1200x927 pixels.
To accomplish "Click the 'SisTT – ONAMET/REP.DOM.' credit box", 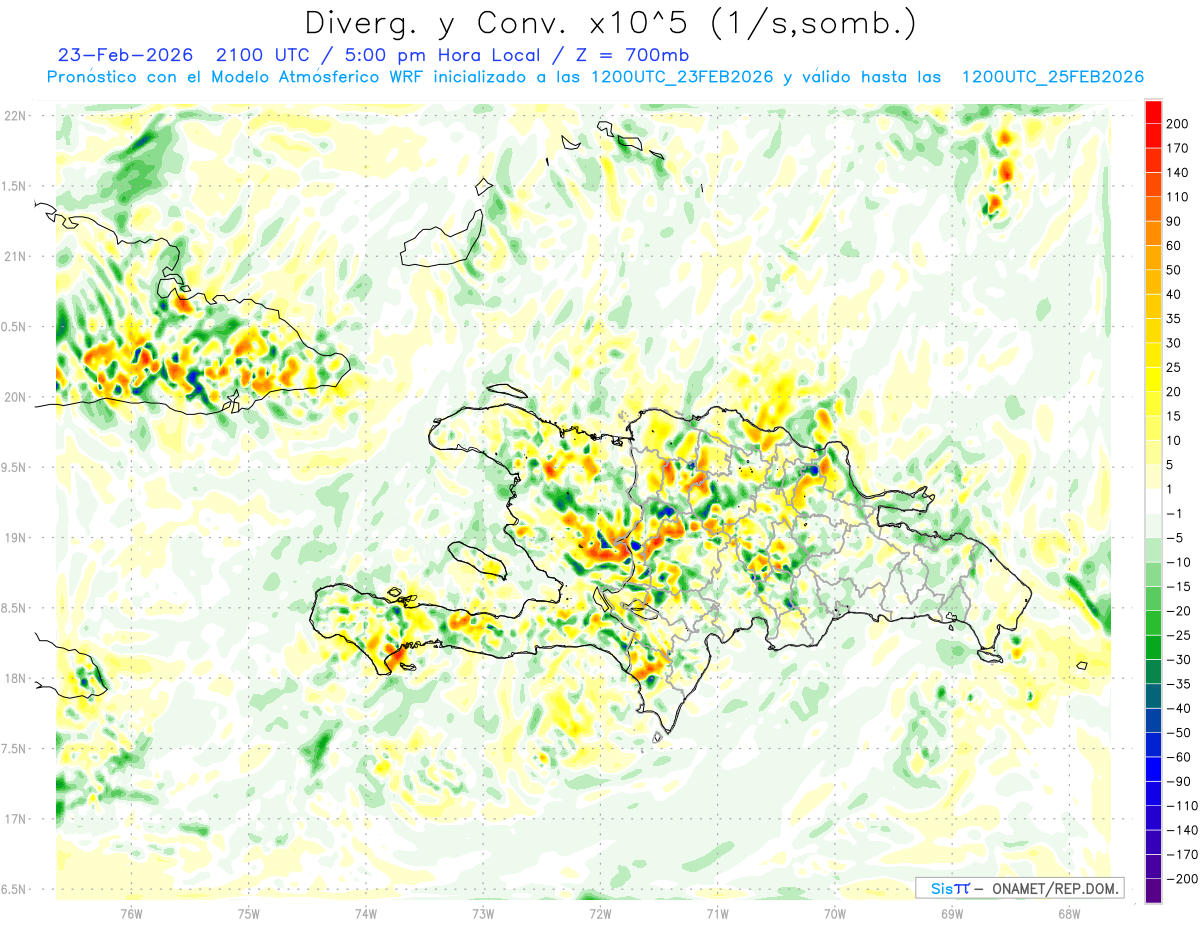I will pyautogui.click(x=1020, y=887).
